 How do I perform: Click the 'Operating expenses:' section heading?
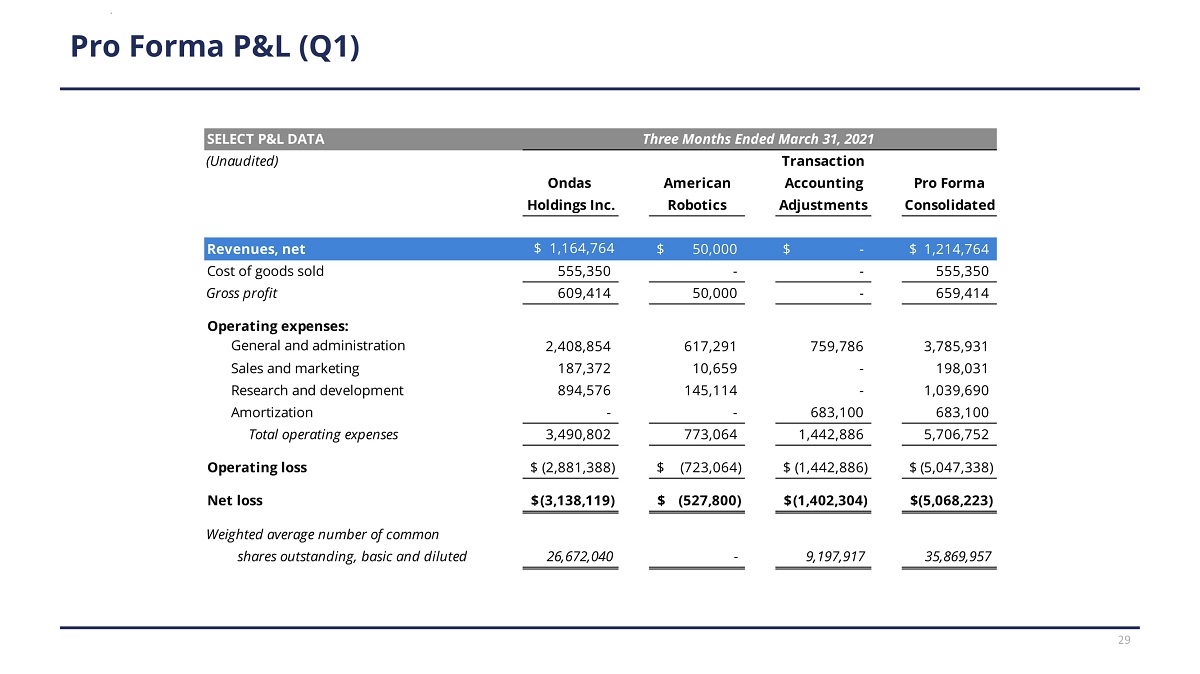point(263,326)
